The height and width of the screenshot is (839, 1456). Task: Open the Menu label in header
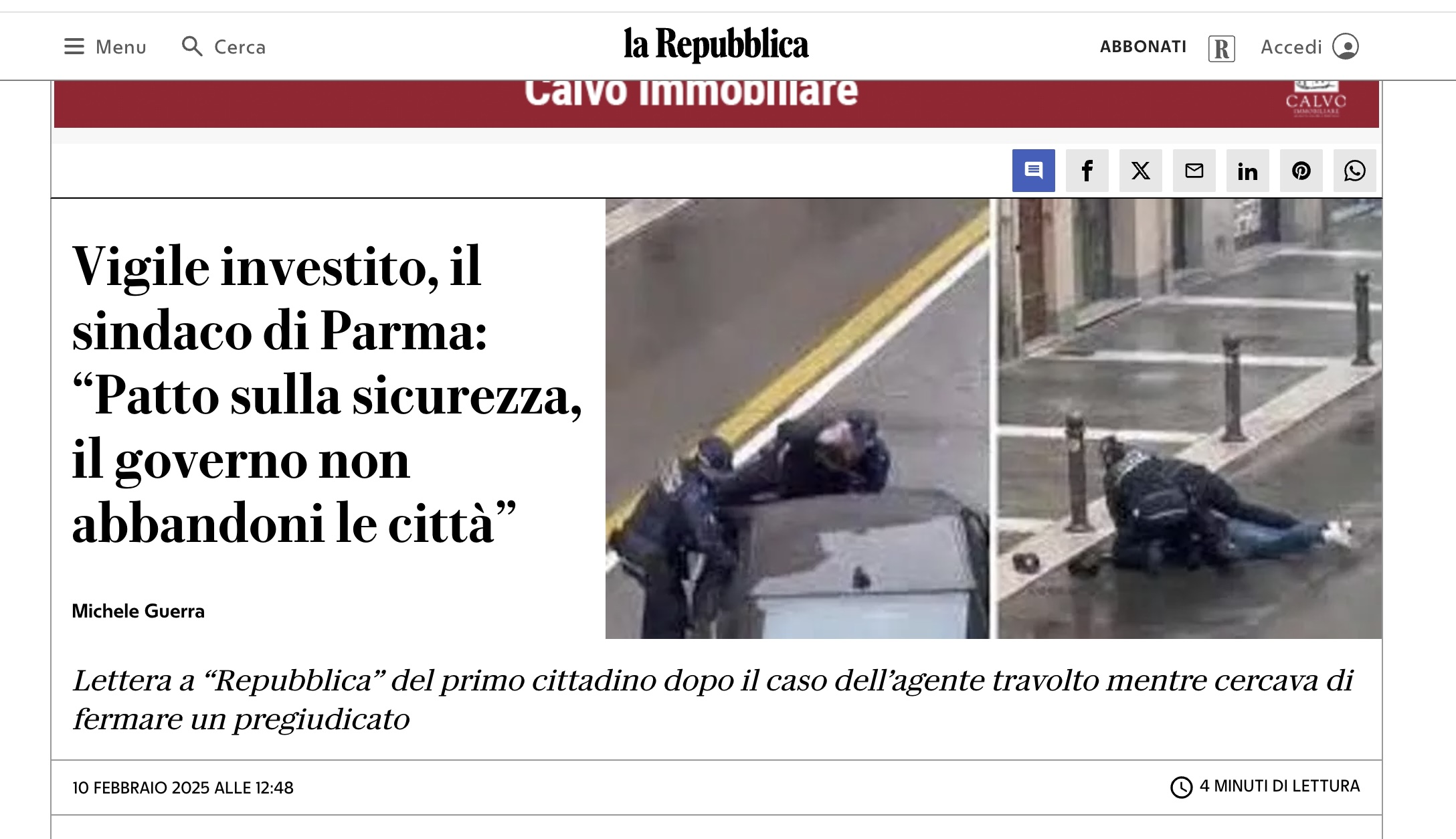(120, 47)
